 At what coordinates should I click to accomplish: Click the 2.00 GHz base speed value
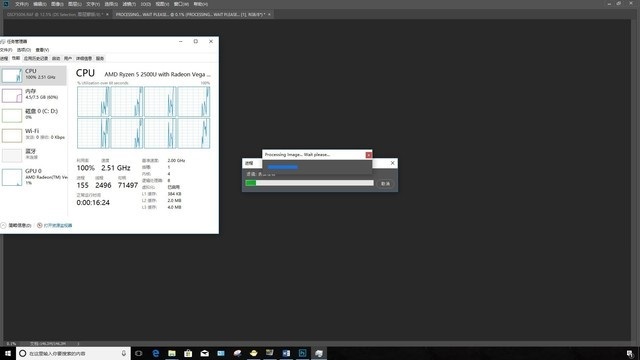tap(176, 160)
